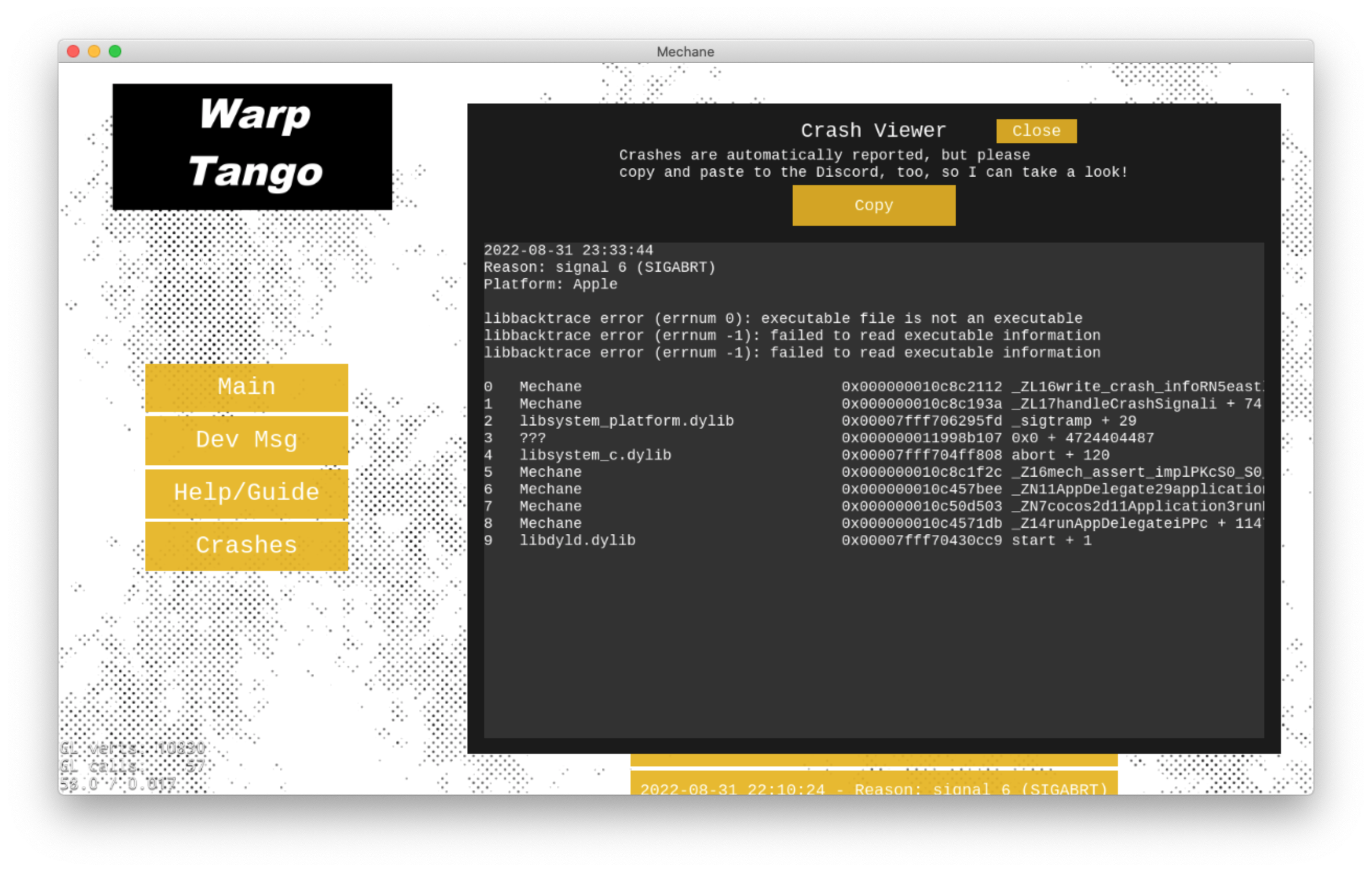This screenshot has height=872, width=1372.
Task: Click the timestamp 2022-08-31 23:33:44
Action: (568, 250)
